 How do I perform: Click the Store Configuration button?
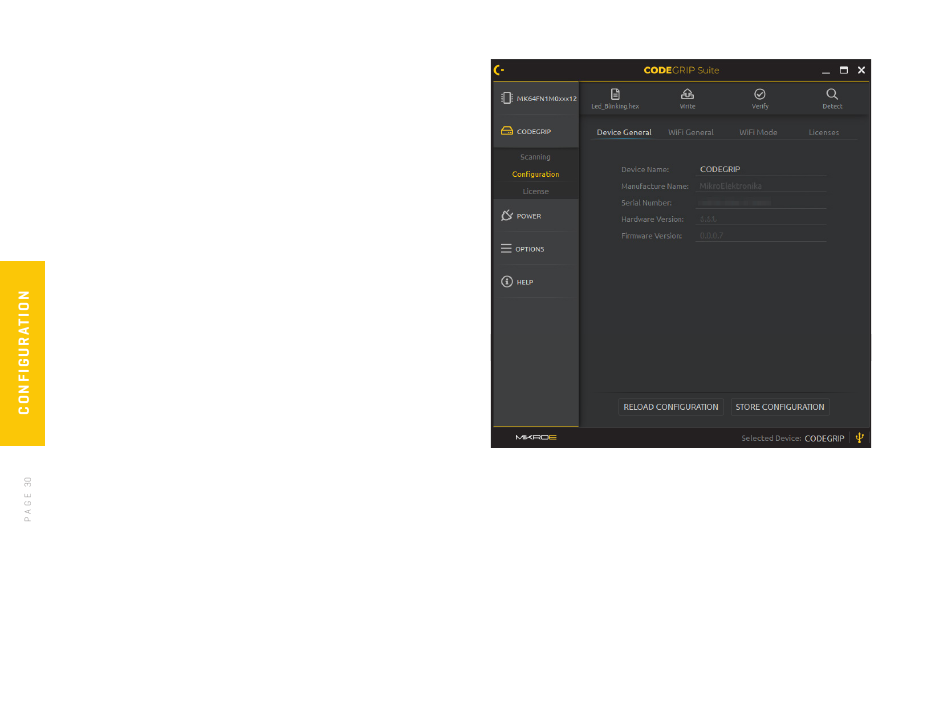pos(780,407)
